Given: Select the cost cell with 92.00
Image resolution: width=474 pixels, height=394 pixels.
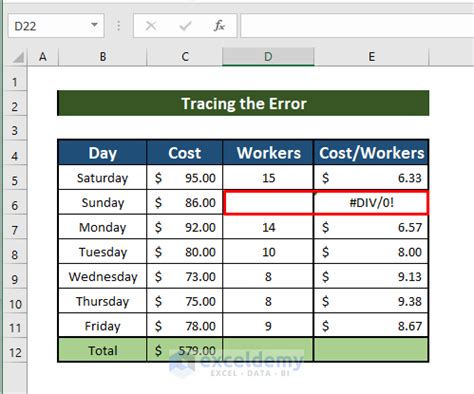Looking at the screenshot, I should pyautogui.click(x=185, y=227).
